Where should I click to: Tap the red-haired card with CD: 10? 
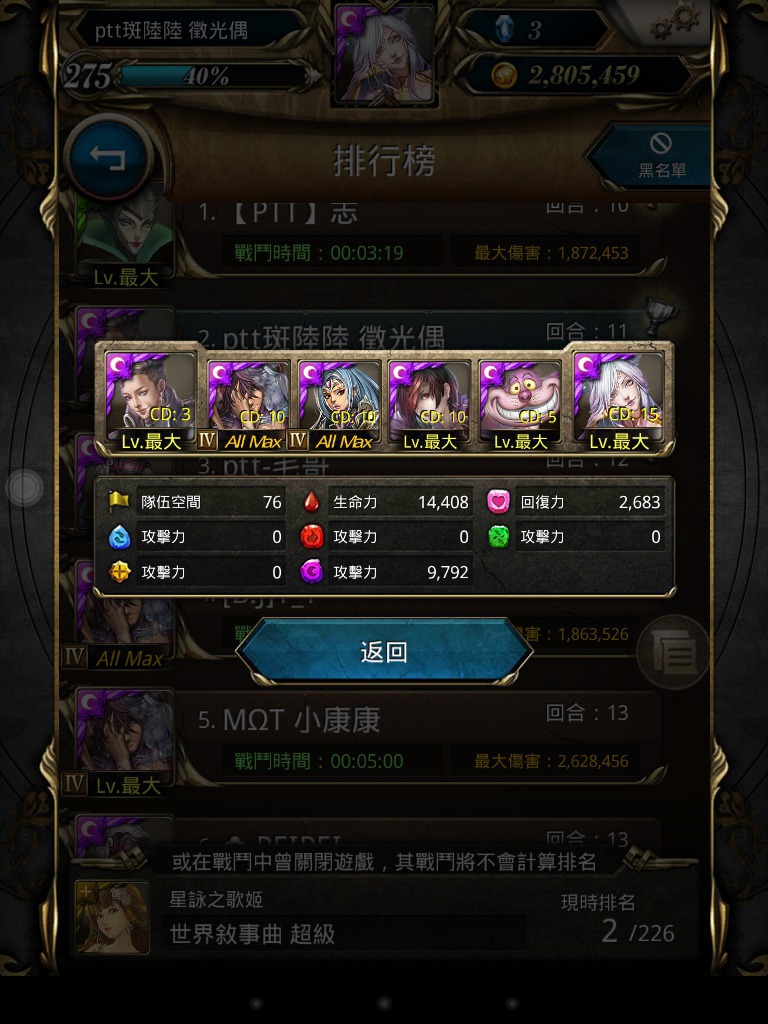pyautogui.click(x=430, y=404)
